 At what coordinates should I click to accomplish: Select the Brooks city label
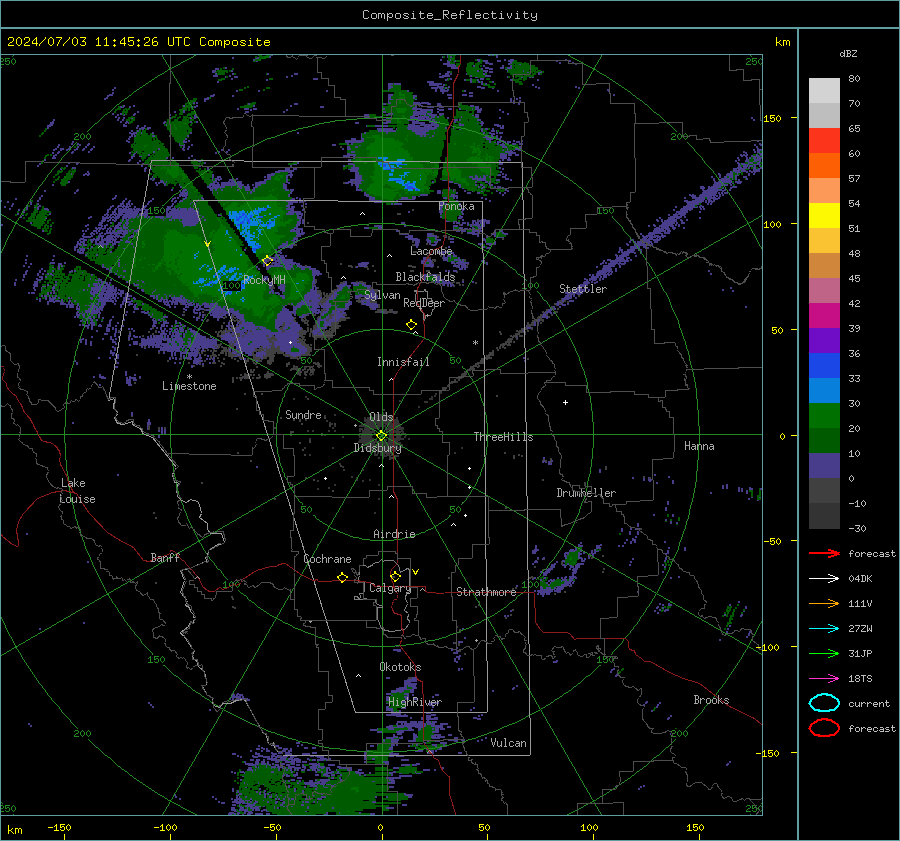pyautogui.click(x=711, y=700)
